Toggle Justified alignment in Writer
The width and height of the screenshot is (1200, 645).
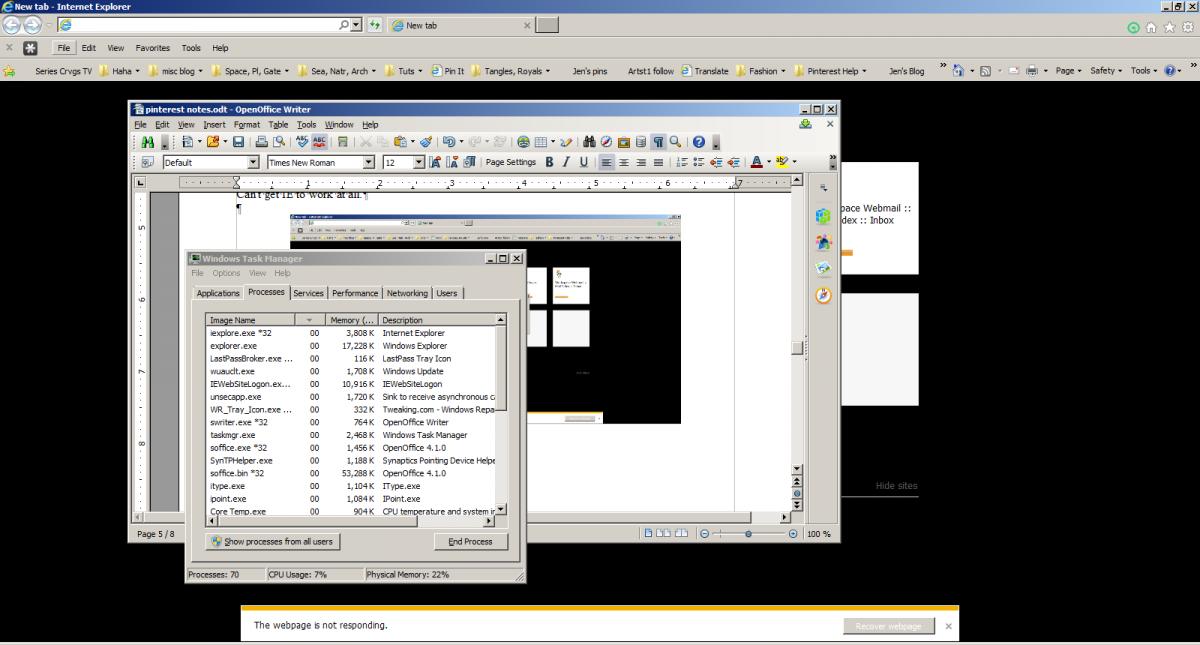(x=658, y=162)
